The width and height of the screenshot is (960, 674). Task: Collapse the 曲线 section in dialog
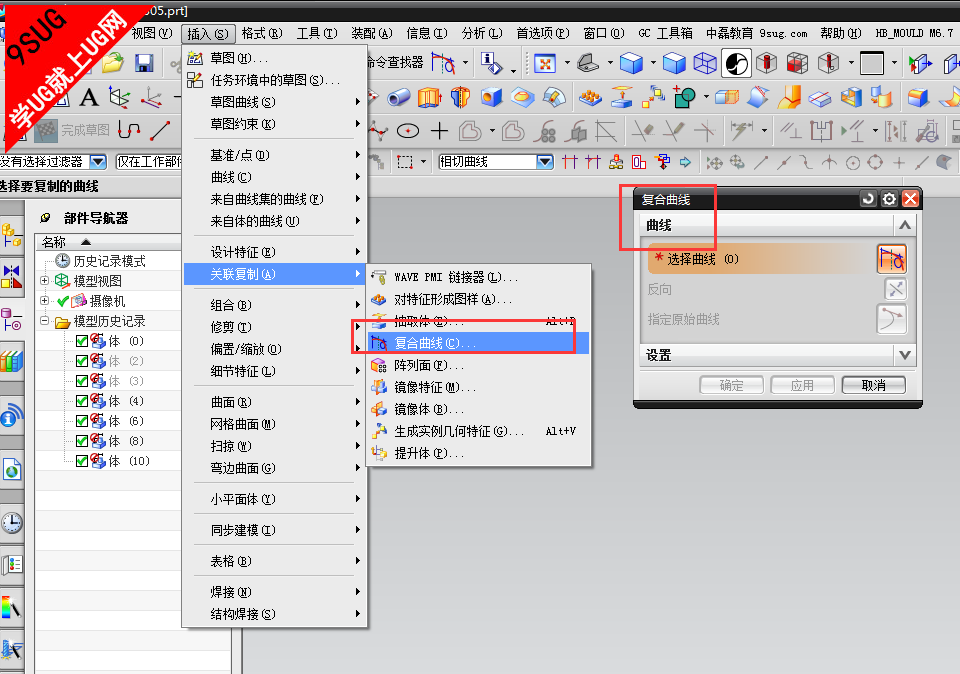[904, 225]
